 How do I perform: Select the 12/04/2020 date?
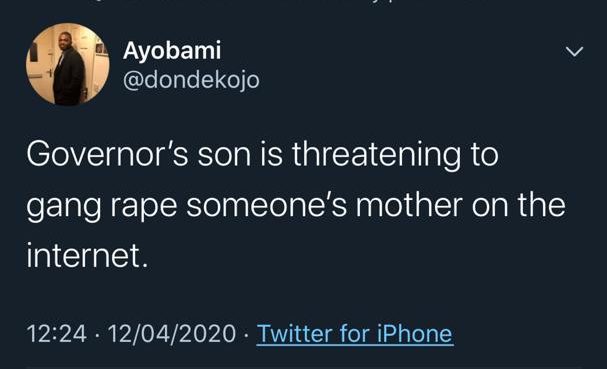click(x=172, y=334)
